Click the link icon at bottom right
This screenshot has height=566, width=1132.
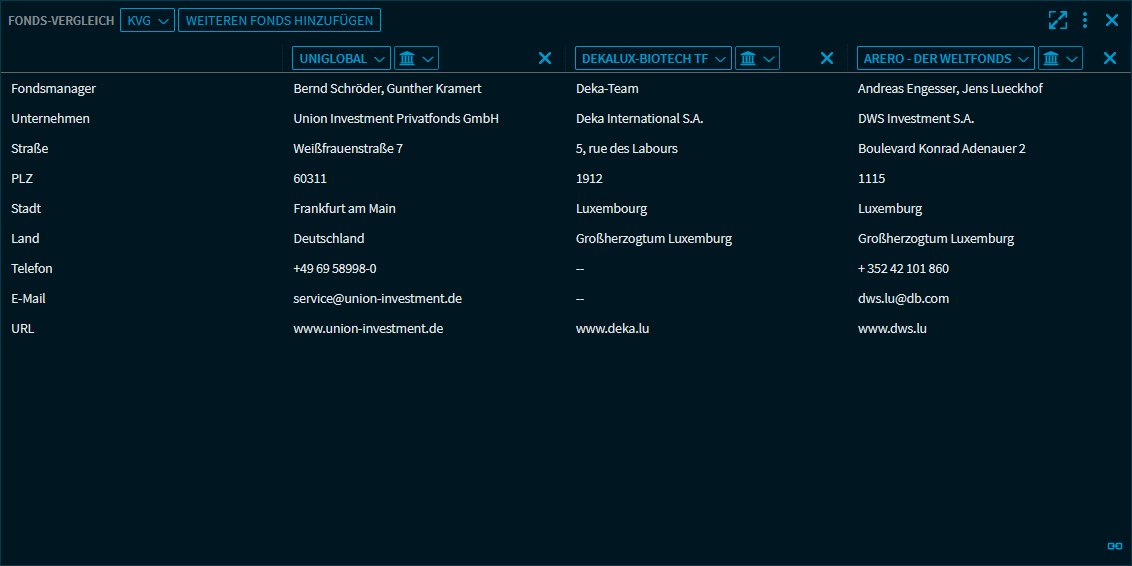coord(1115,546)
